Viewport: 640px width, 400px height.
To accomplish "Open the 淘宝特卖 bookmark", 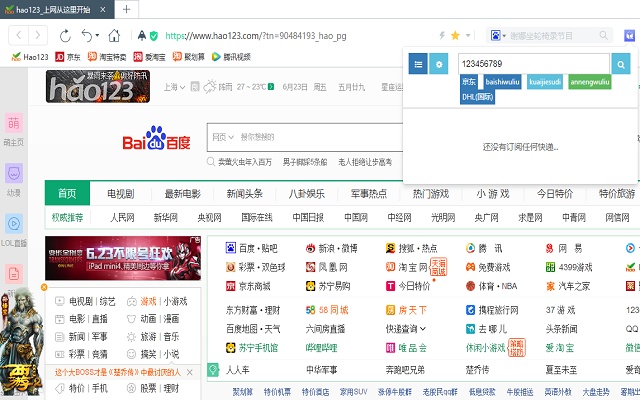I will point(107,57).
